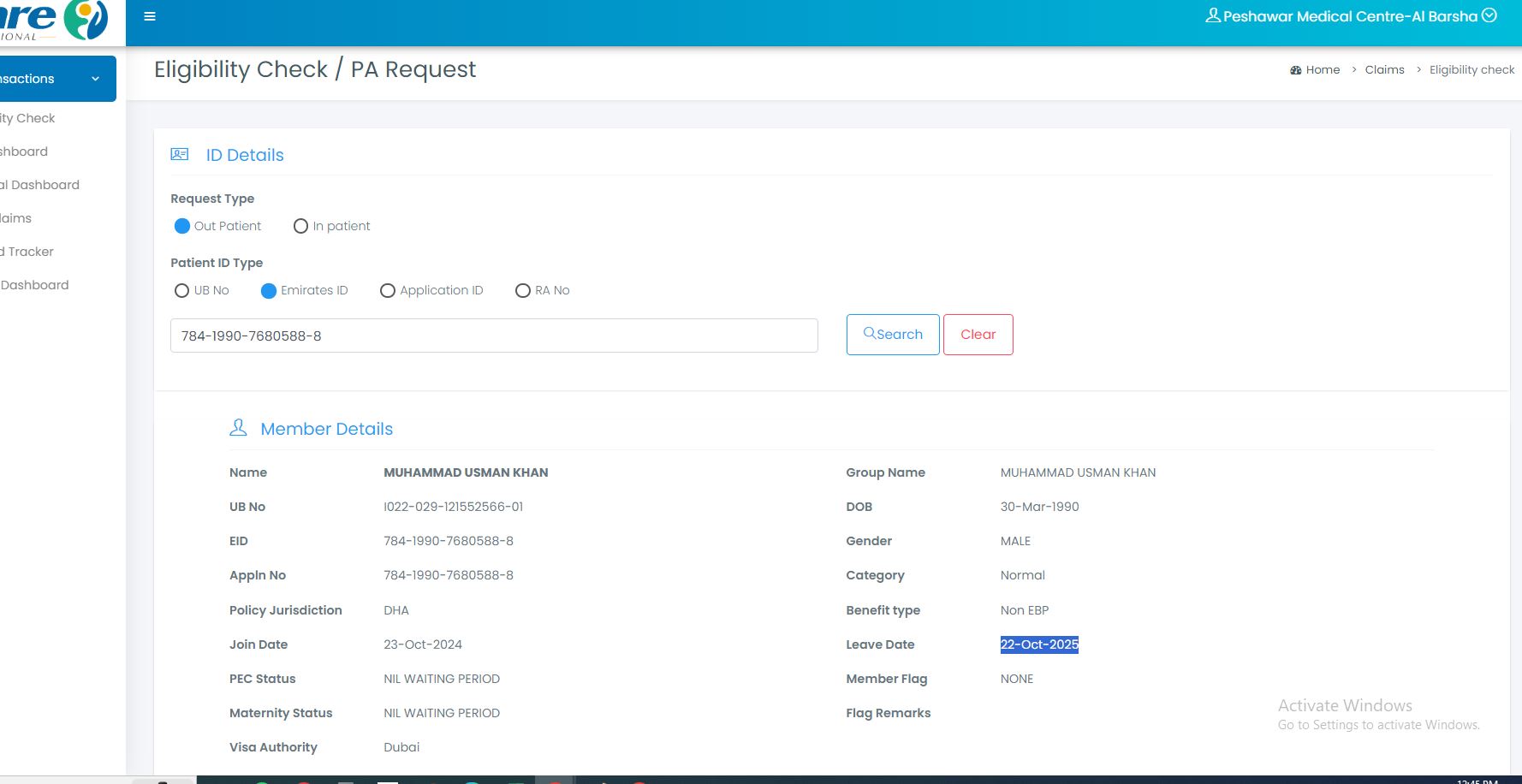Go to Claims in the breadcrumb

[1384, 70]
